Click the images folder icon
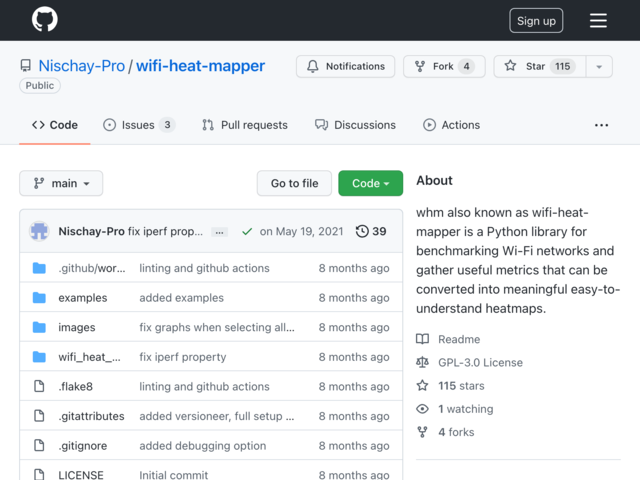Screen dimensions: 640x480 (x=39, y=327)
